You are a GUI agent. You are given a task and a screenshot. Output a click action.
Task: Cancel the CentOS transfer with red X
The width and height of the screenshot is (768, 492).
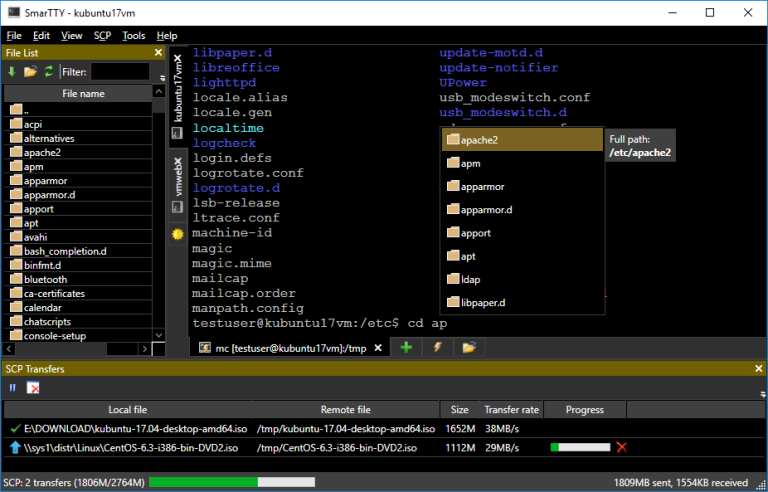(622, 448)
